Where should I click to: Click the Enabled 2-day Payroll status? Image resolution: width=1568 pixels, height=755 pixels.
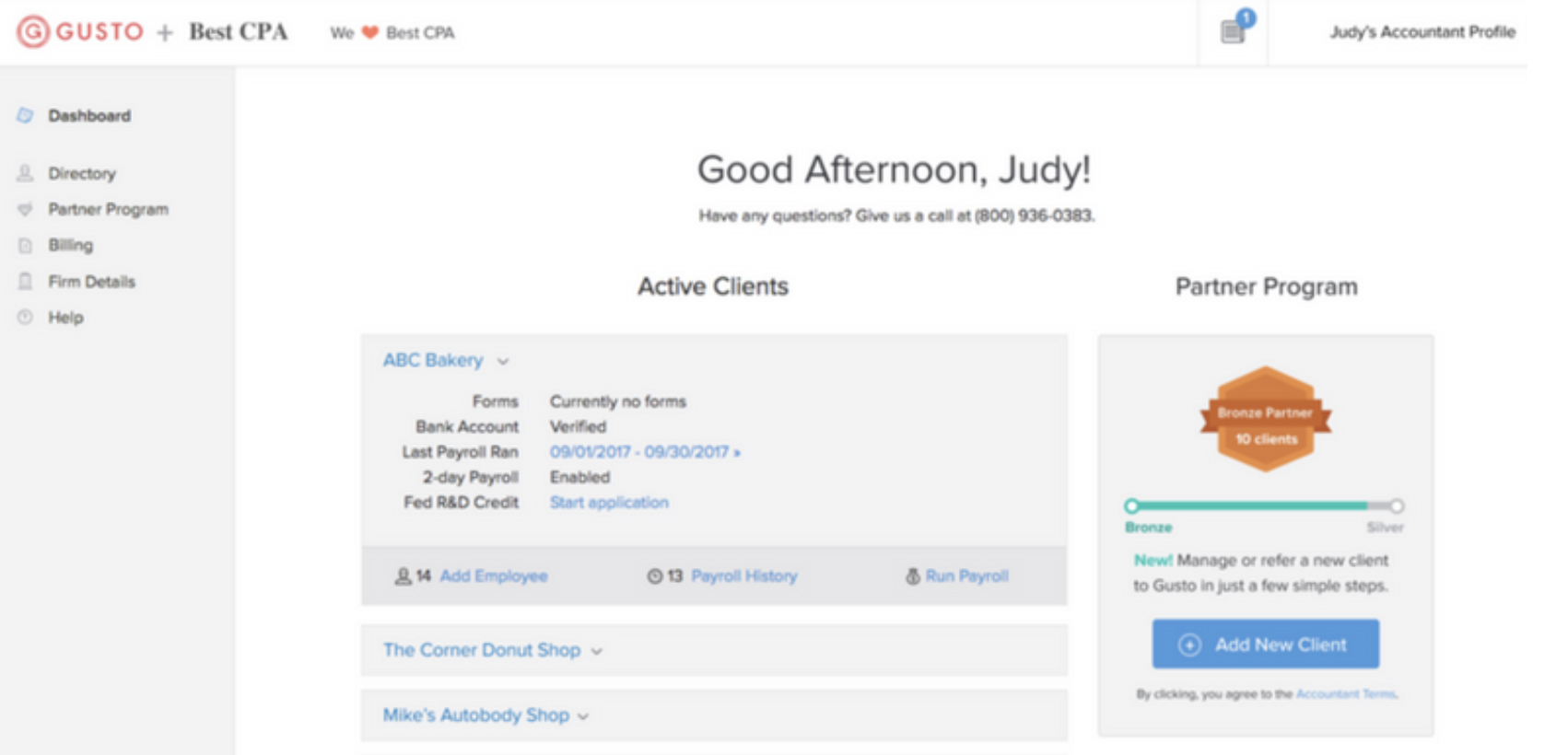[x=579, y=477]
